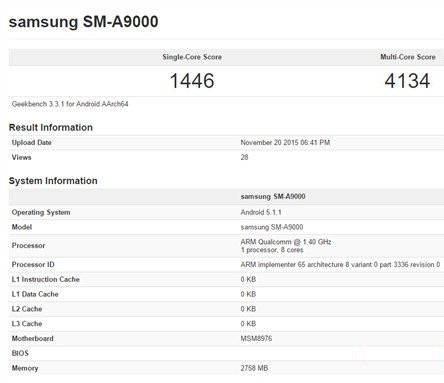Click the MSM8976 motherboard value
Viewport: 444px width, 383px height.
click(x=256, y=339)
